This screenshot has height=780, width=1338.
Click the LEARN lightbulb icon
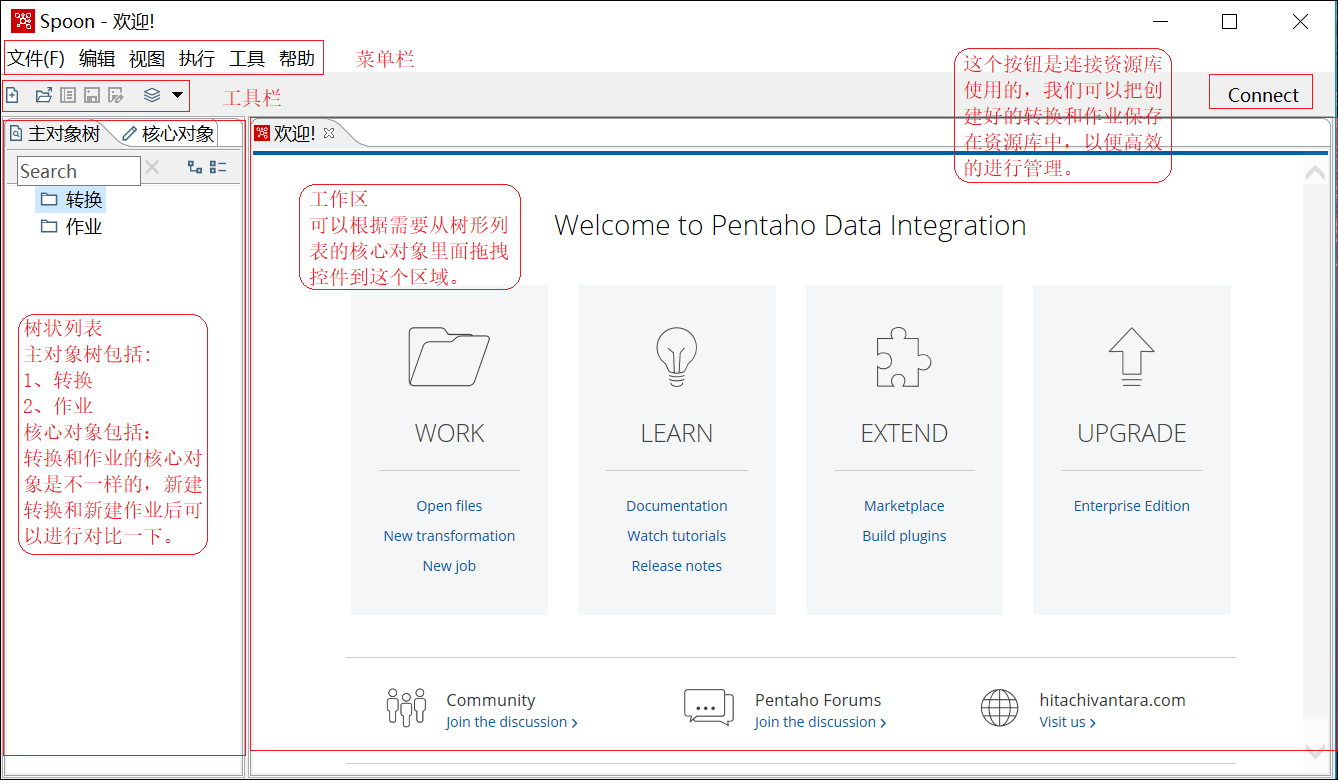[x=677, y=356]
